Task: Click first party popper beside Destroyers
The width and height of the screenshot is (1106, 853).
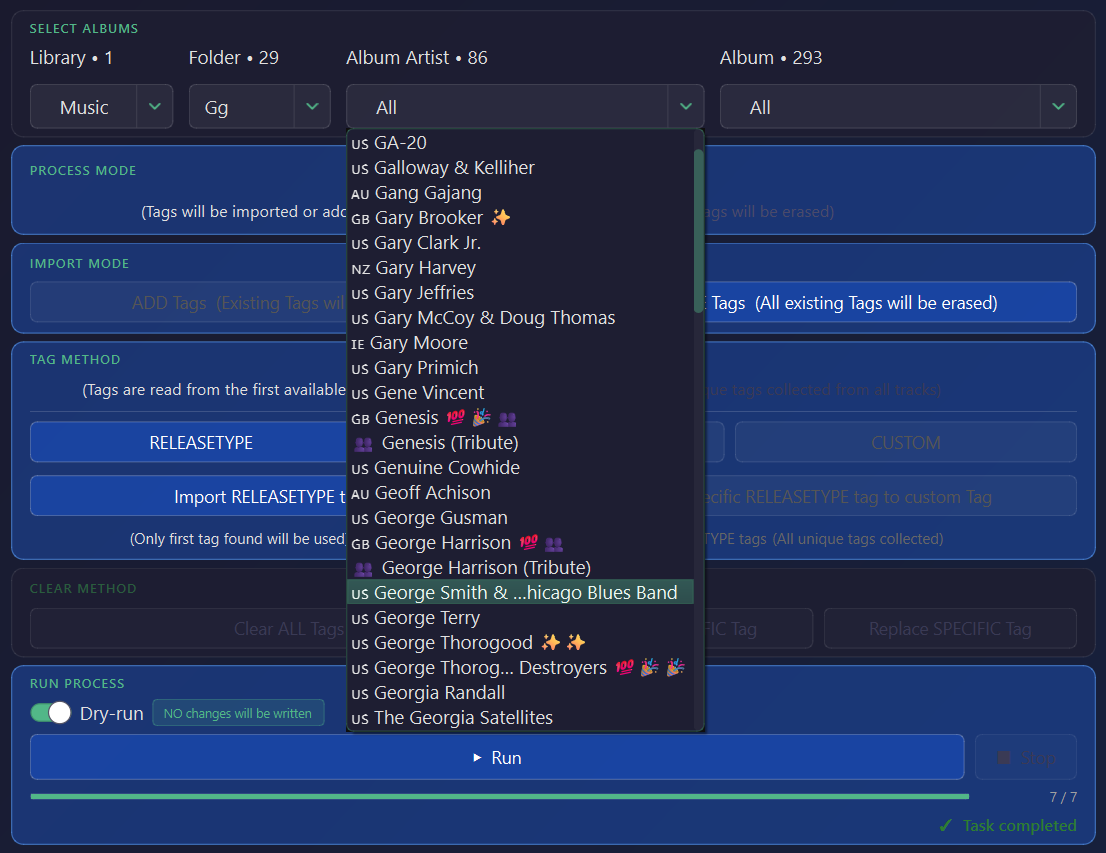Action: tap(650, 667)
